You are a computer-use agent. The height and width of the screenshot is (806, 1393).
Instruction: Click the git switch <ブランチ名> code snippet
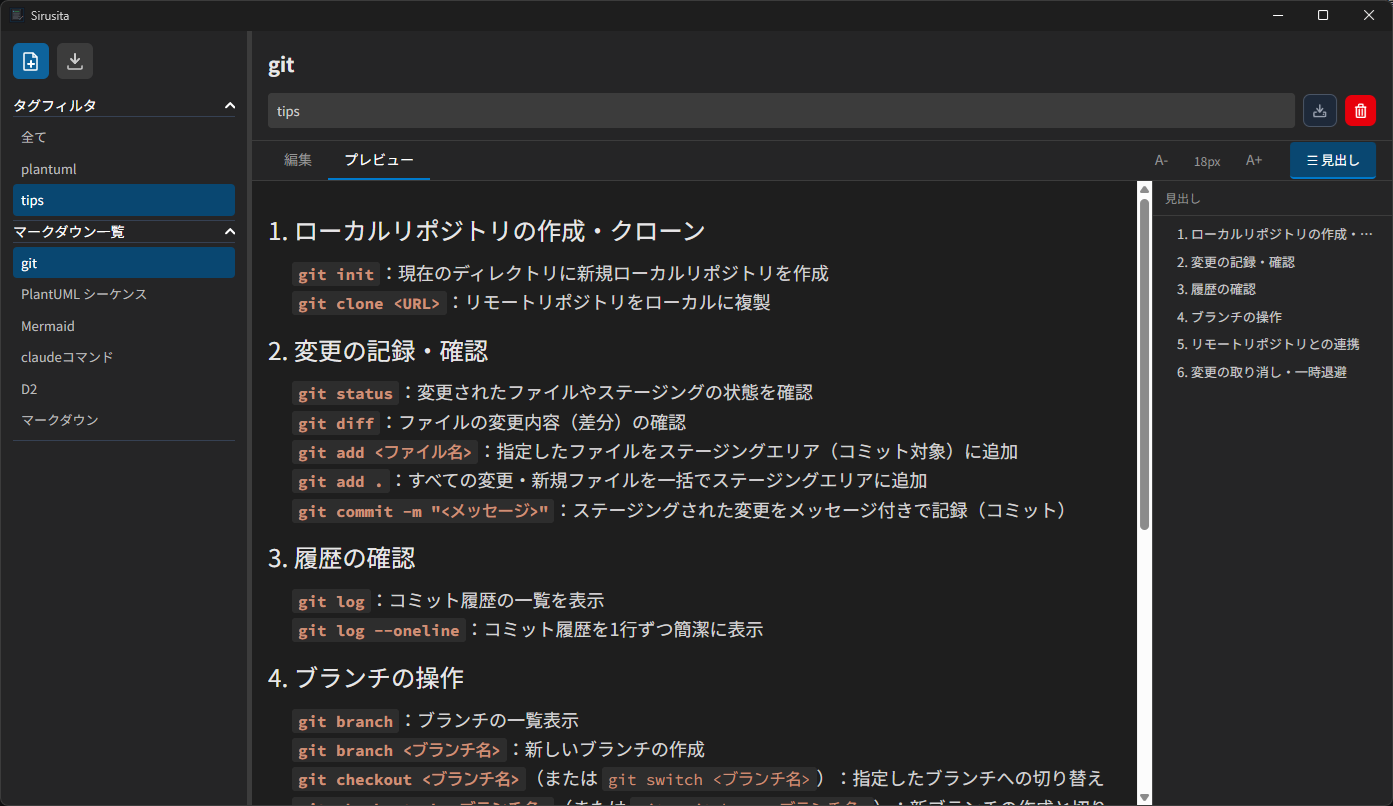pos(709,779)
